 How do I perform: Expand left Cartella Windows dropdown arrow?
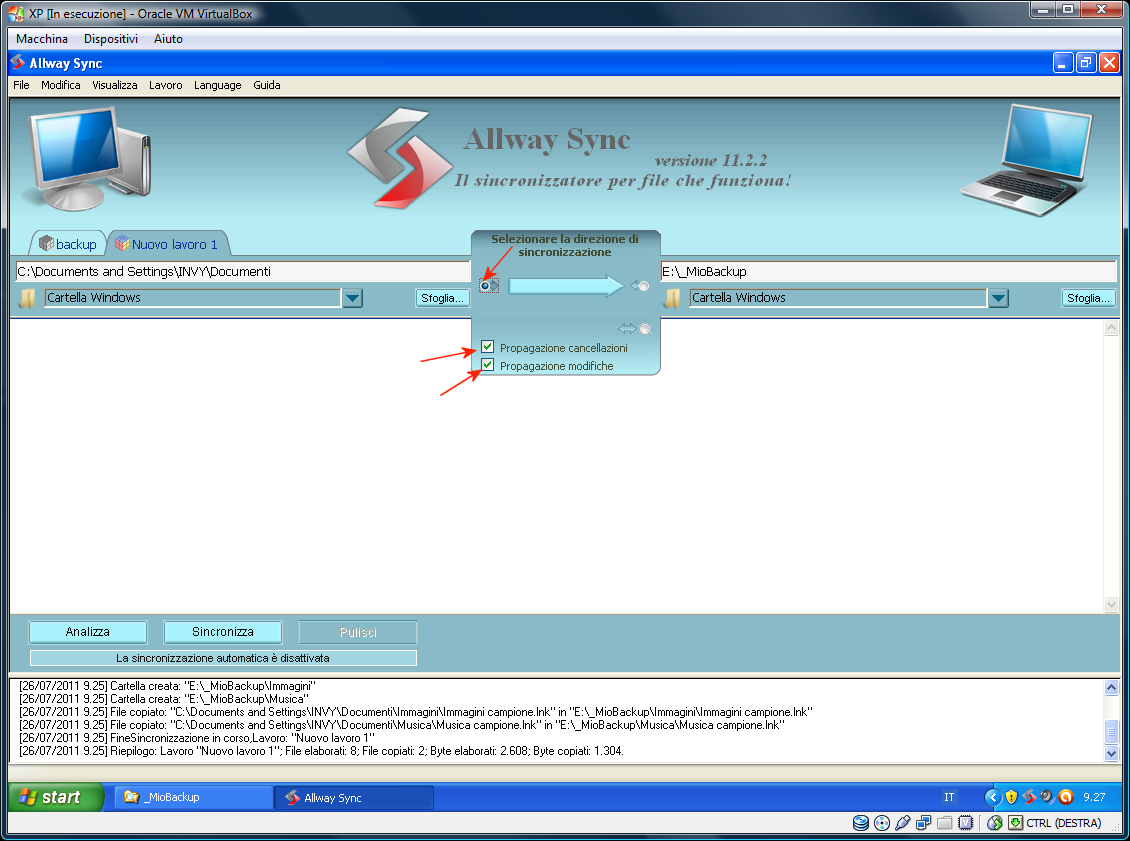coord(352,298)
